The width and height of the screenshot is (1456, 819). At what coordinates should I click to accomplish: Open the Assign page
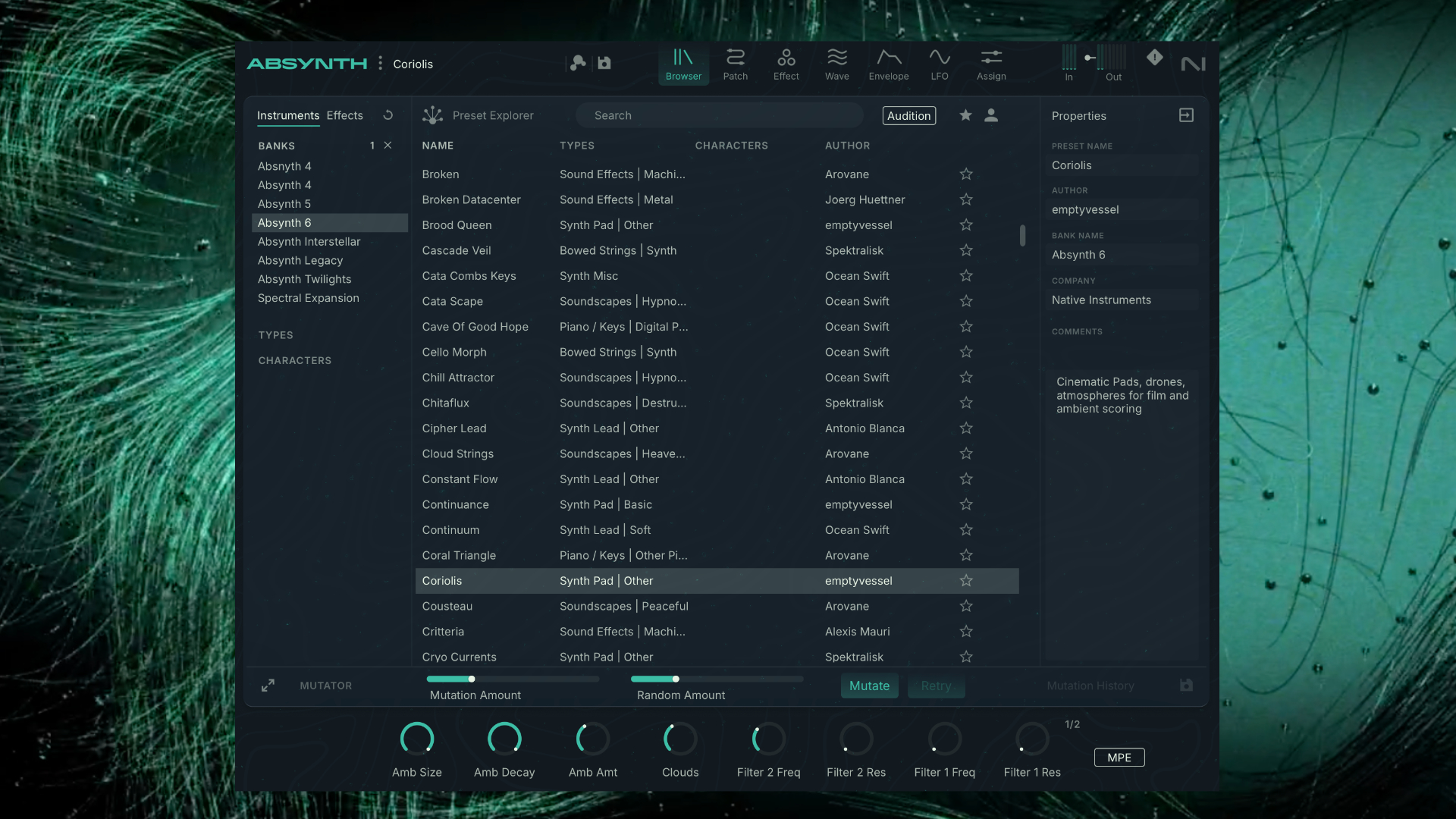coord(991,64)
